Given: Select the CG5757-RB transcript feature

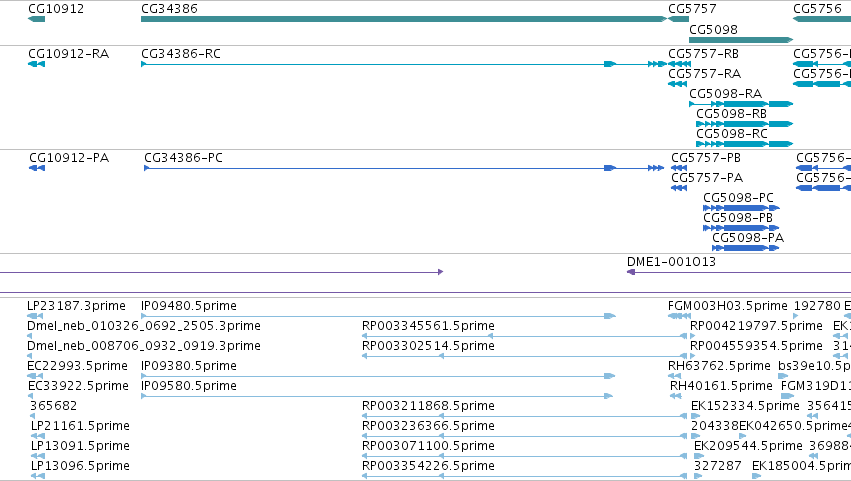Looking at the screenshot, I should pyautogui.click(x=679, y=64).
